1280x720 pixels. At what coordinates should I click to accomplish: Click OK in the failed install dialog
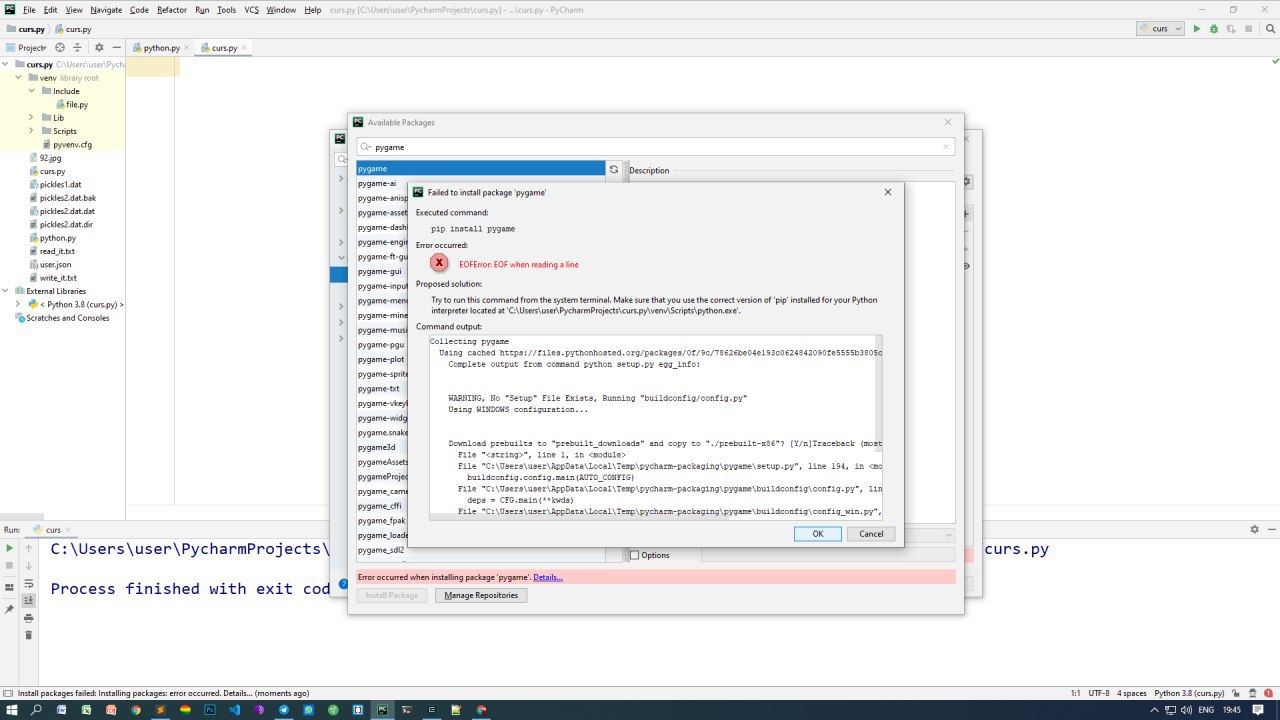(817, 534)
